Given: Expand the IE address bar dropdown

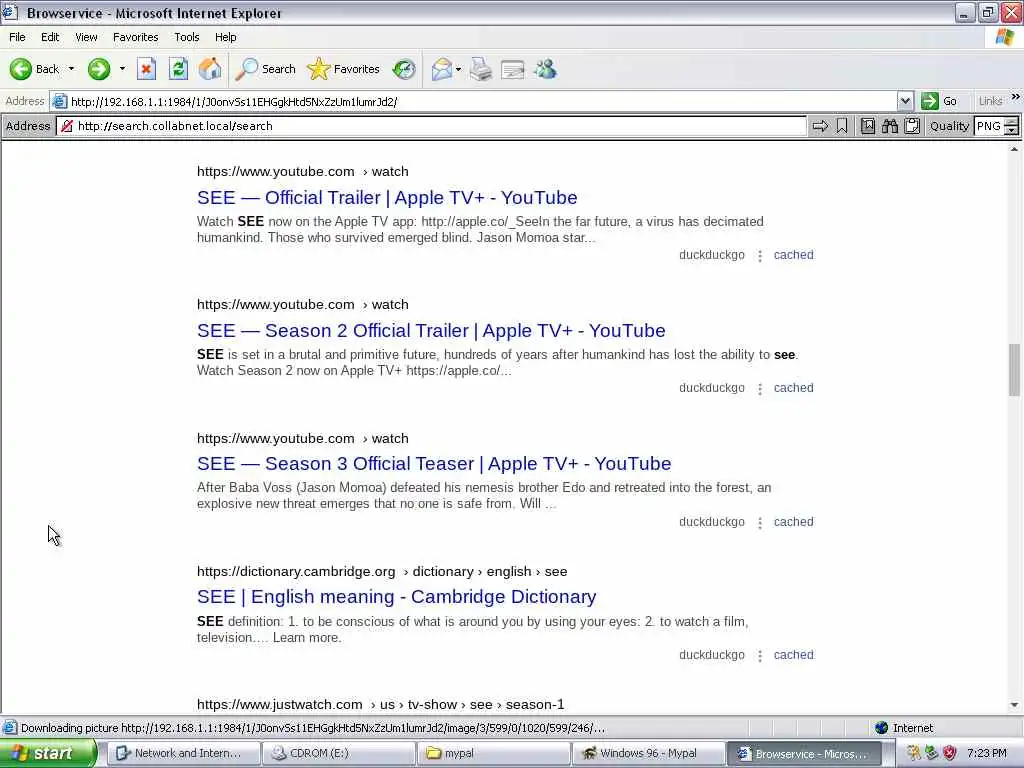Looking at the screenshot, I should click(x=904, y=101).
